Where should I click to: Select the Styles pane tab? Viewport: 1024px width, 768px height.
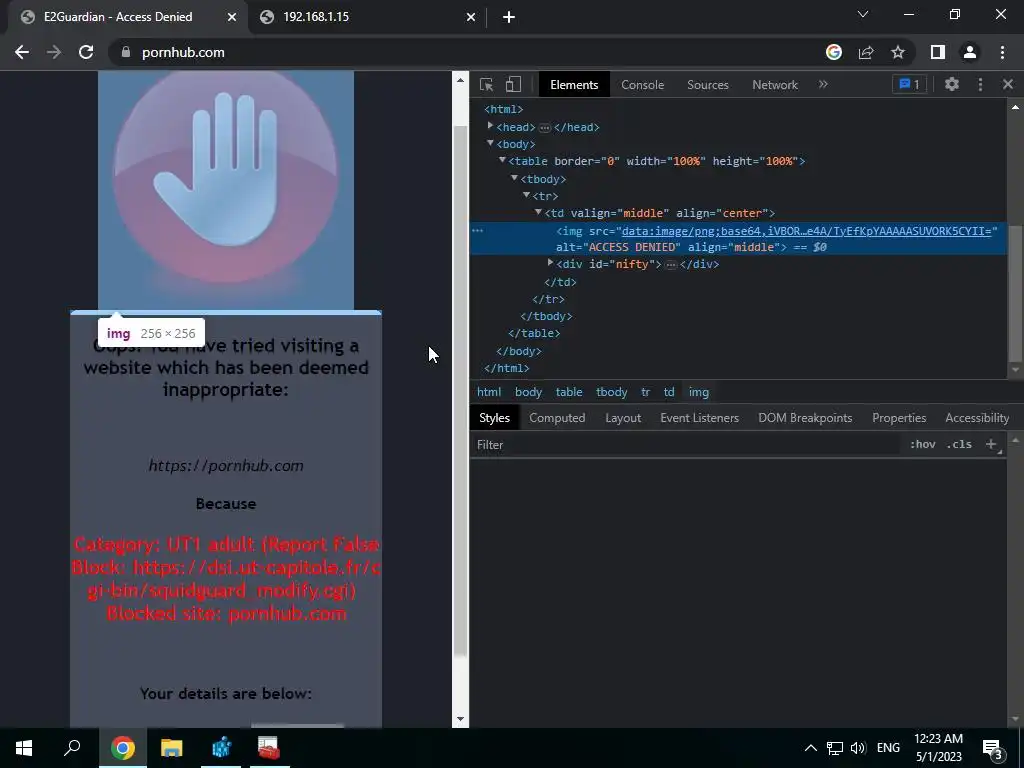[x=494, y=418]
